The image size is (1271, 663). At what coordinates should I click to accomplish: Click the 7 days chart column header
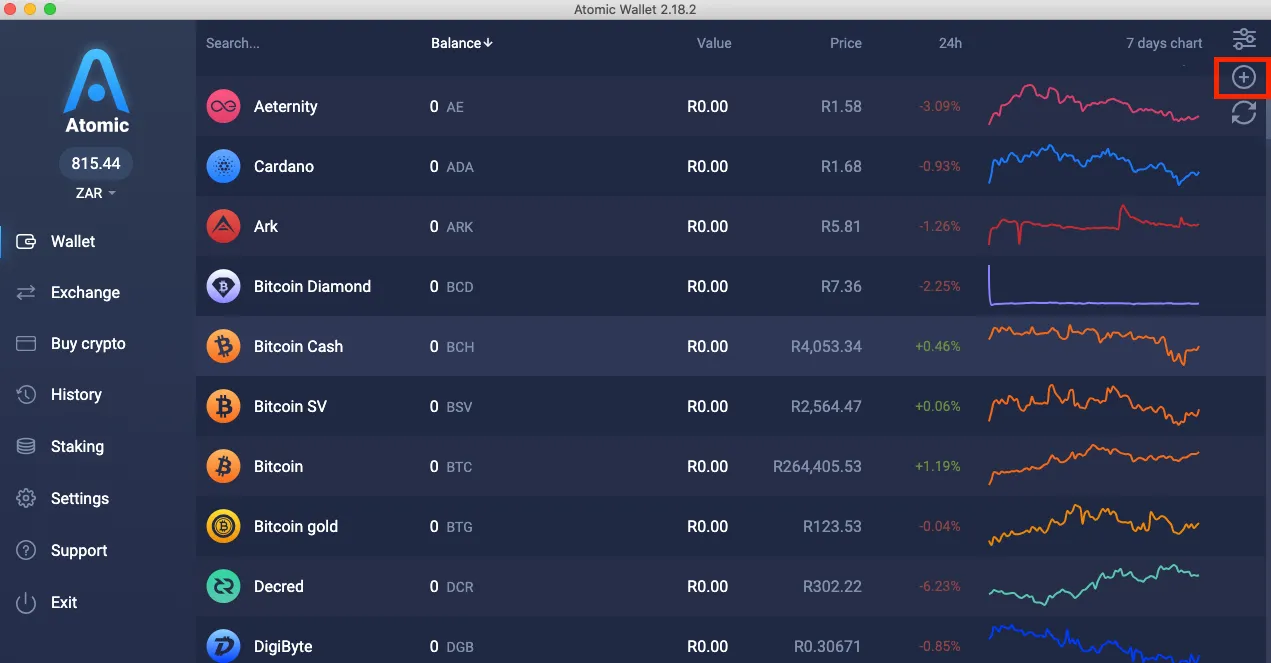[1164, 43]
